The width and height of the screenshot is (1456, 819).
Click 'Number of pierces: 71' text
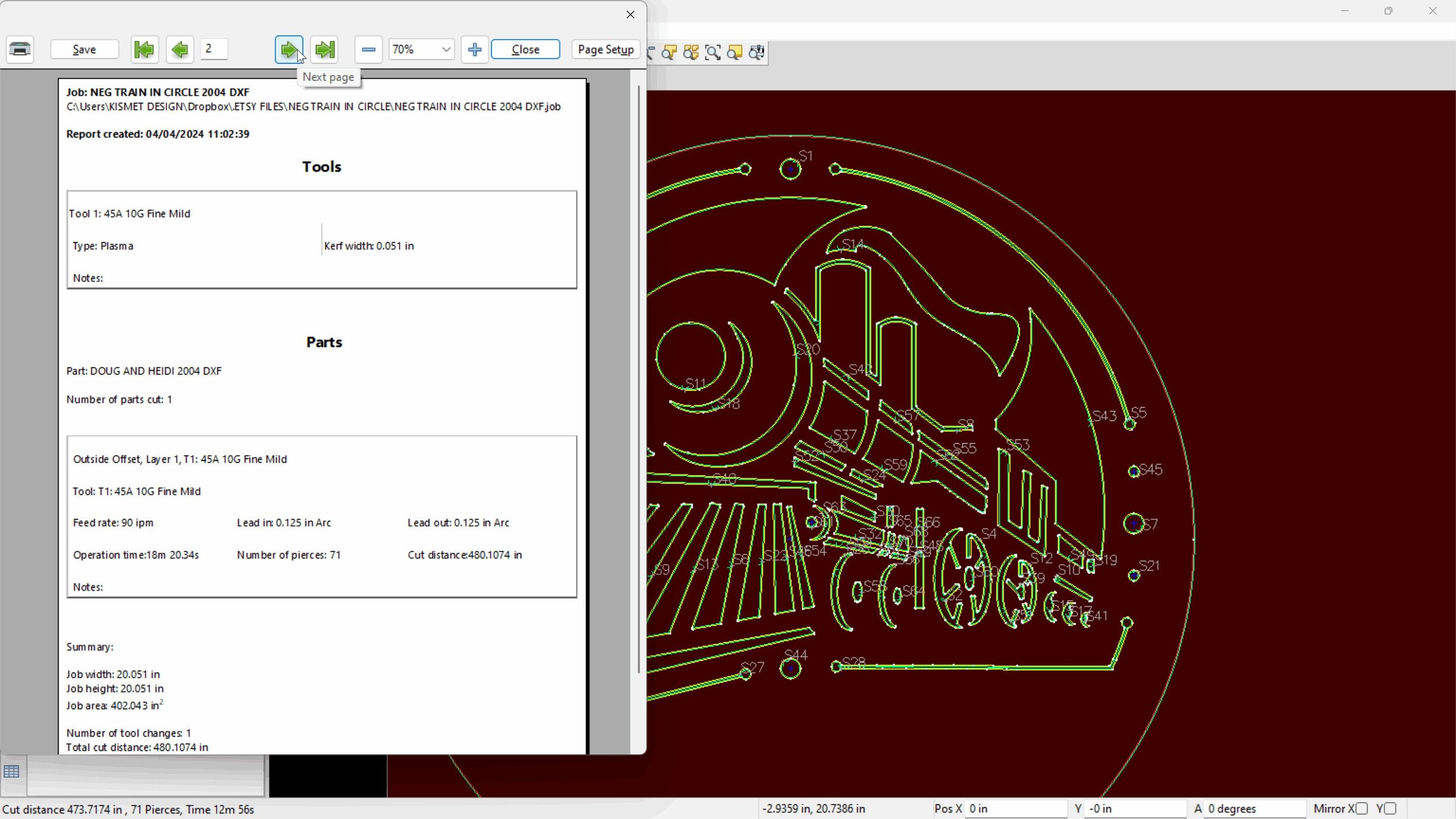pyautogui.click(x=288, y=555)
